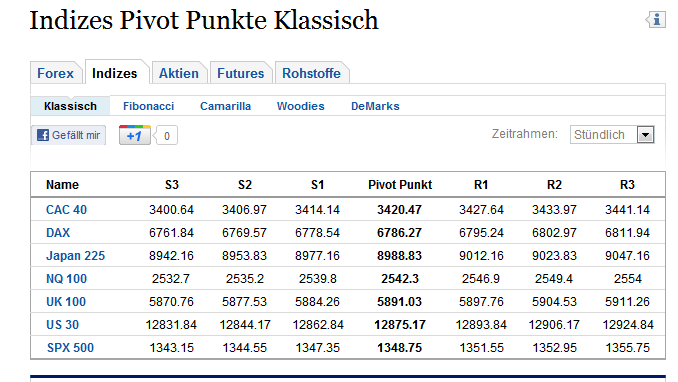Open the CAC 40 index link

click(66, 210)
